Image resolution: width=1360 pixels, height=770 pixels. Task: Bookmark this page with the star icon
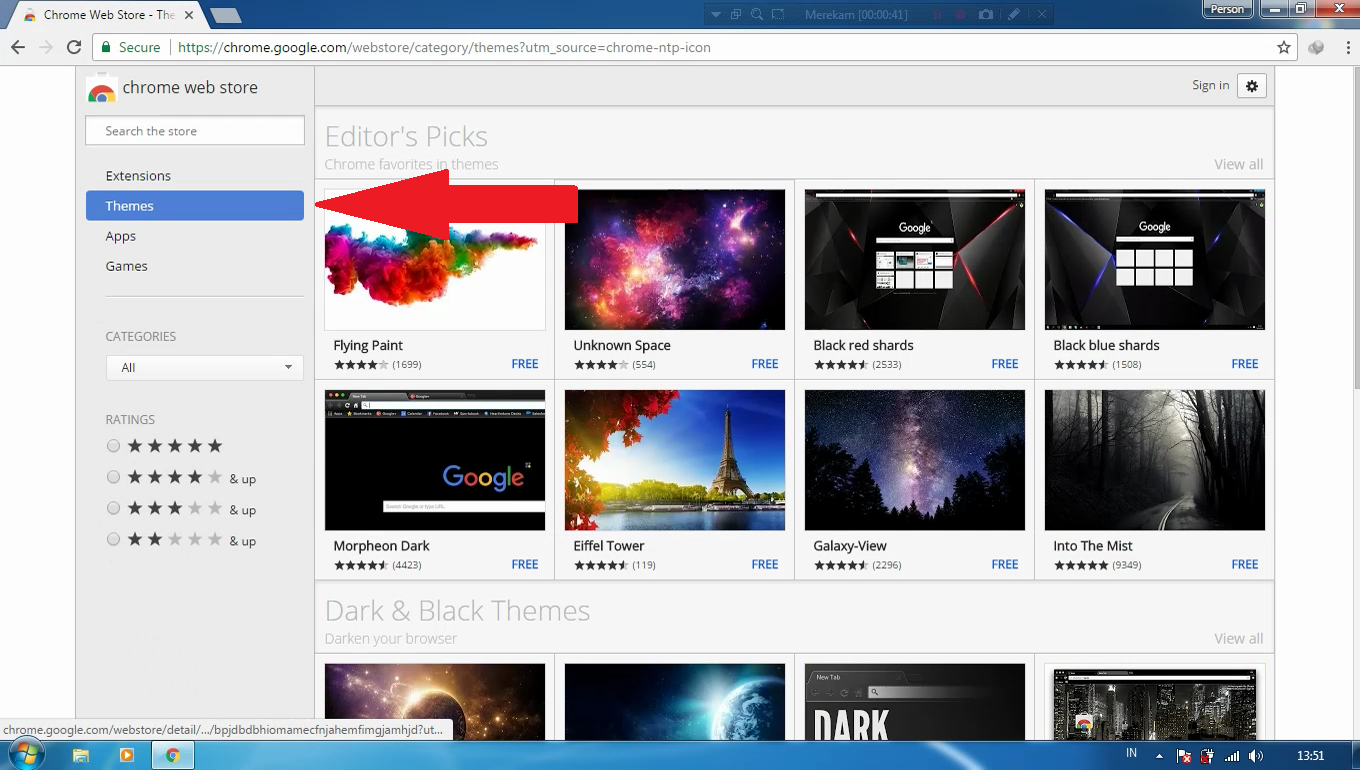[x=1284, y=47]
